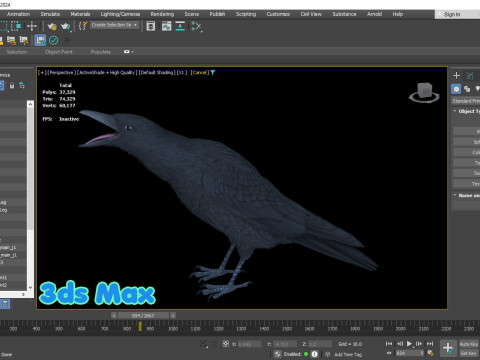
Task: Click the download arrow toolbar icon
Action: click(180, 26)
